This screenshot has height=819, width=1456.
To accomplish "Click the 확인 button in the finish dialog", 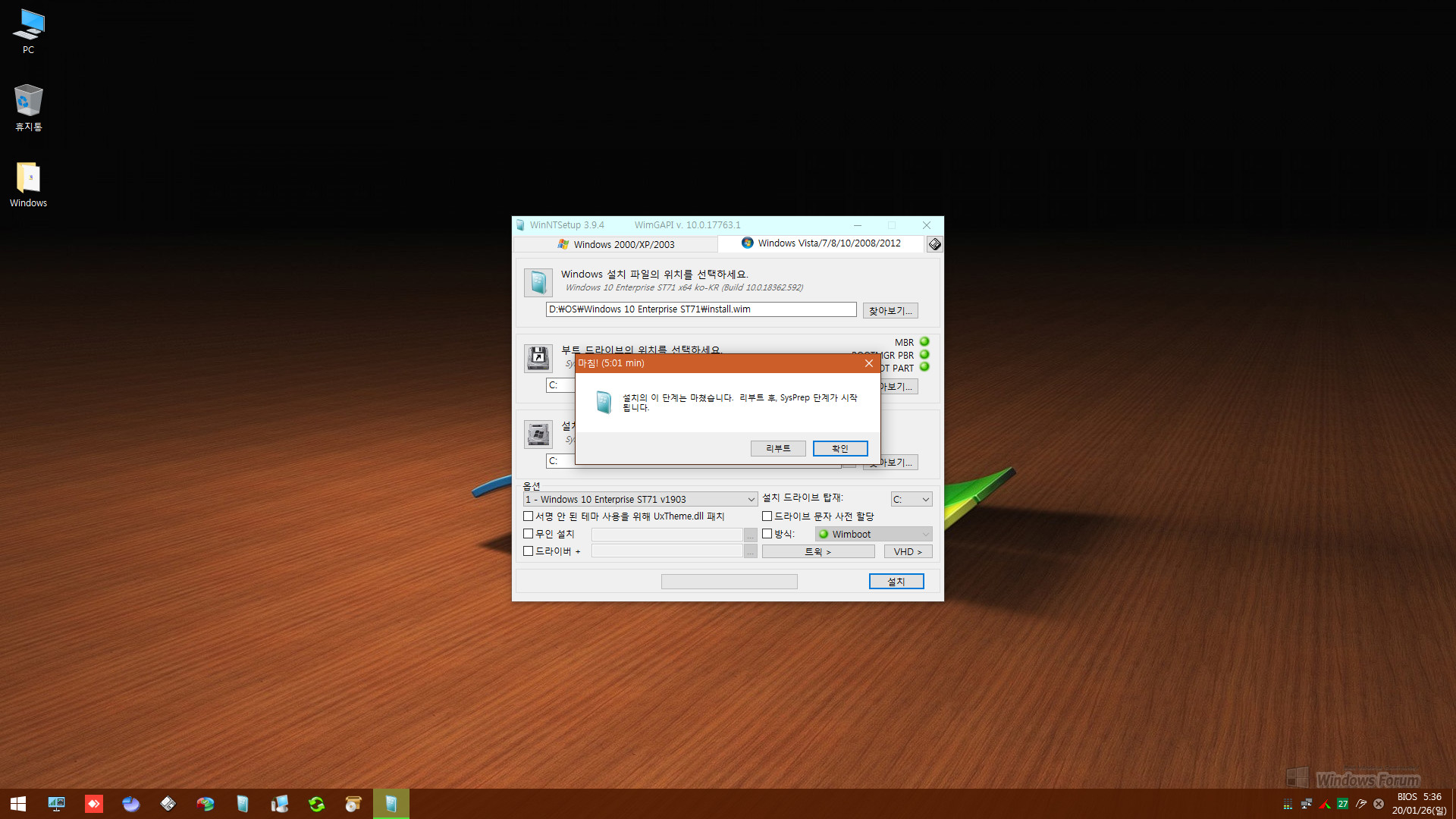I will [840, 448].
